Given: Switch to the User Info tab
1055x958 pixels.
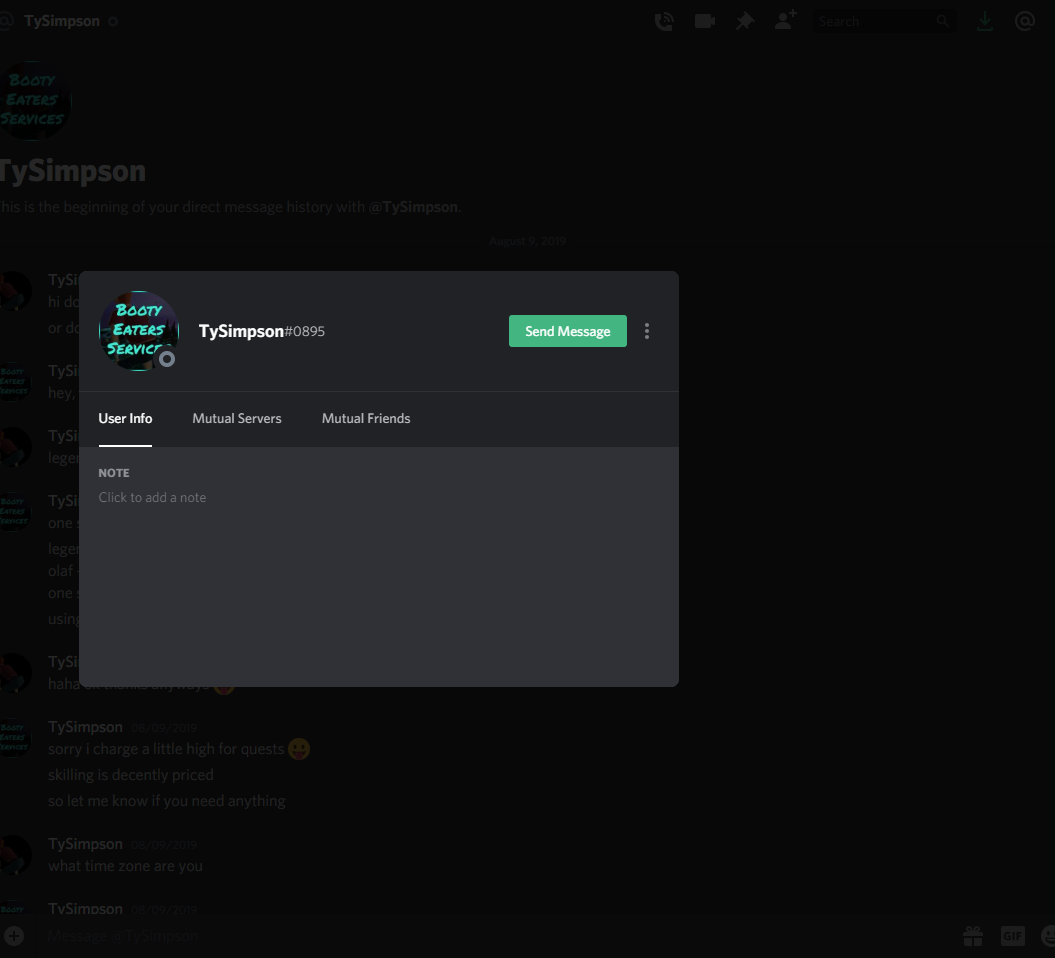Looking at the screenshot, I should (125, 418).
